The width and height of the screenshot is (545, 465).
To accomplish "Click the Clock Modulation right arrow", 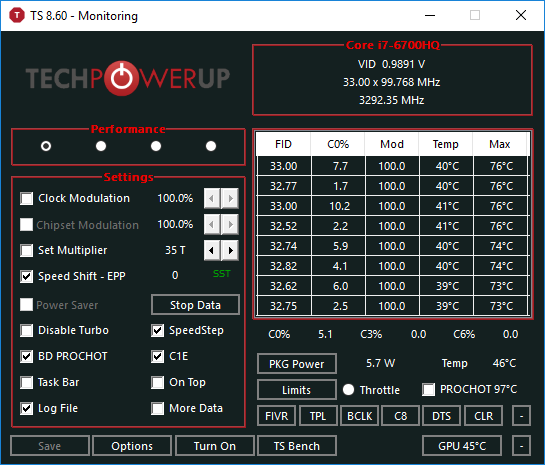I will pos(230,198).
